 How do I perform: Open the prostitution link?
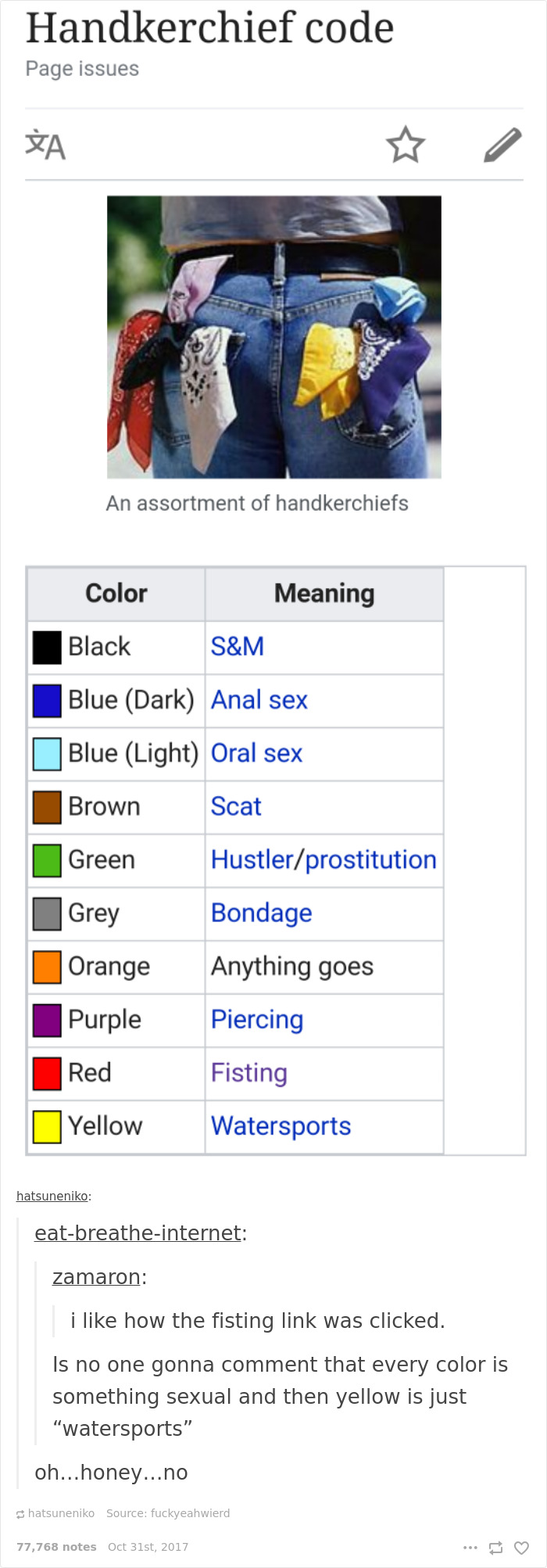(370, 859)
